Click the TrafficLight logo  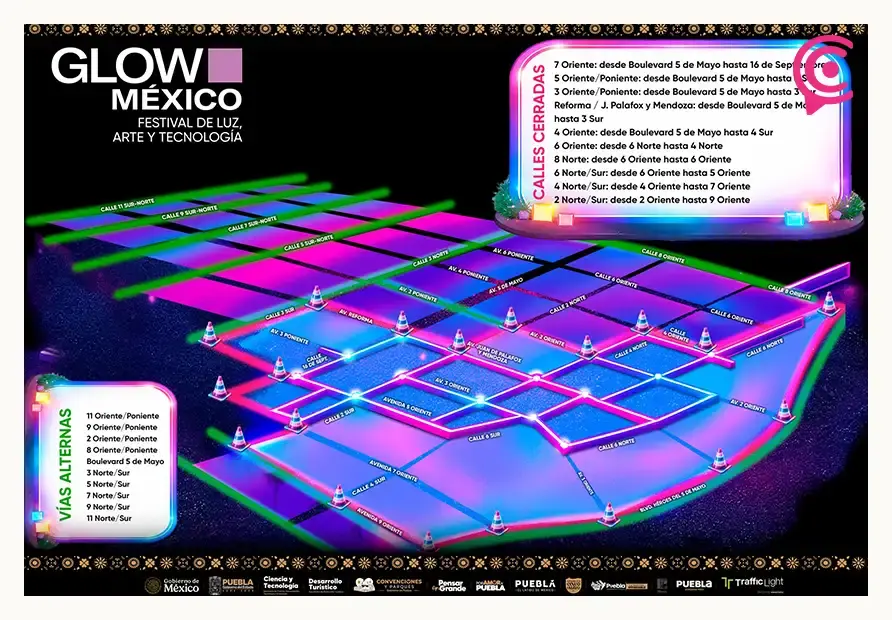point(753,584)
